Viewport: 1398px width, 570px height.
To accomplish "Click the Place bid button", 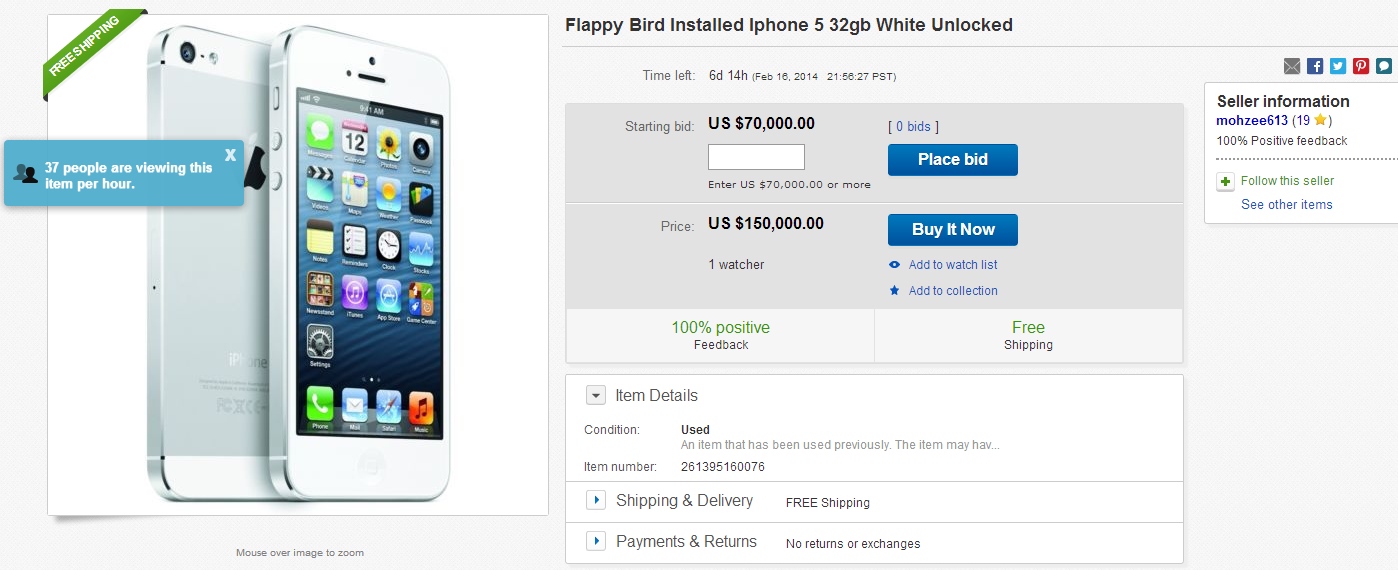I will point(952,160).
